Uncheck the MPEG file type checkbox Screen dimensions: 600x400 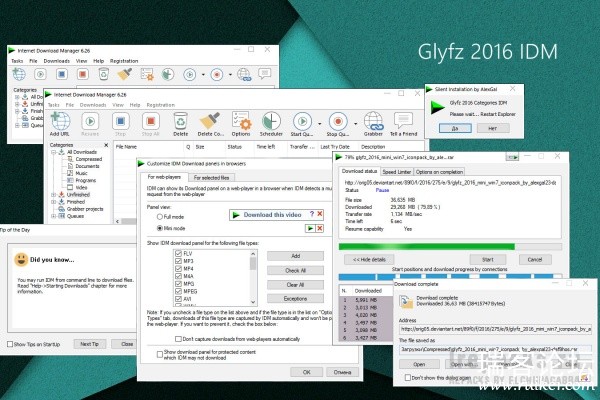[x=178, y=291]
